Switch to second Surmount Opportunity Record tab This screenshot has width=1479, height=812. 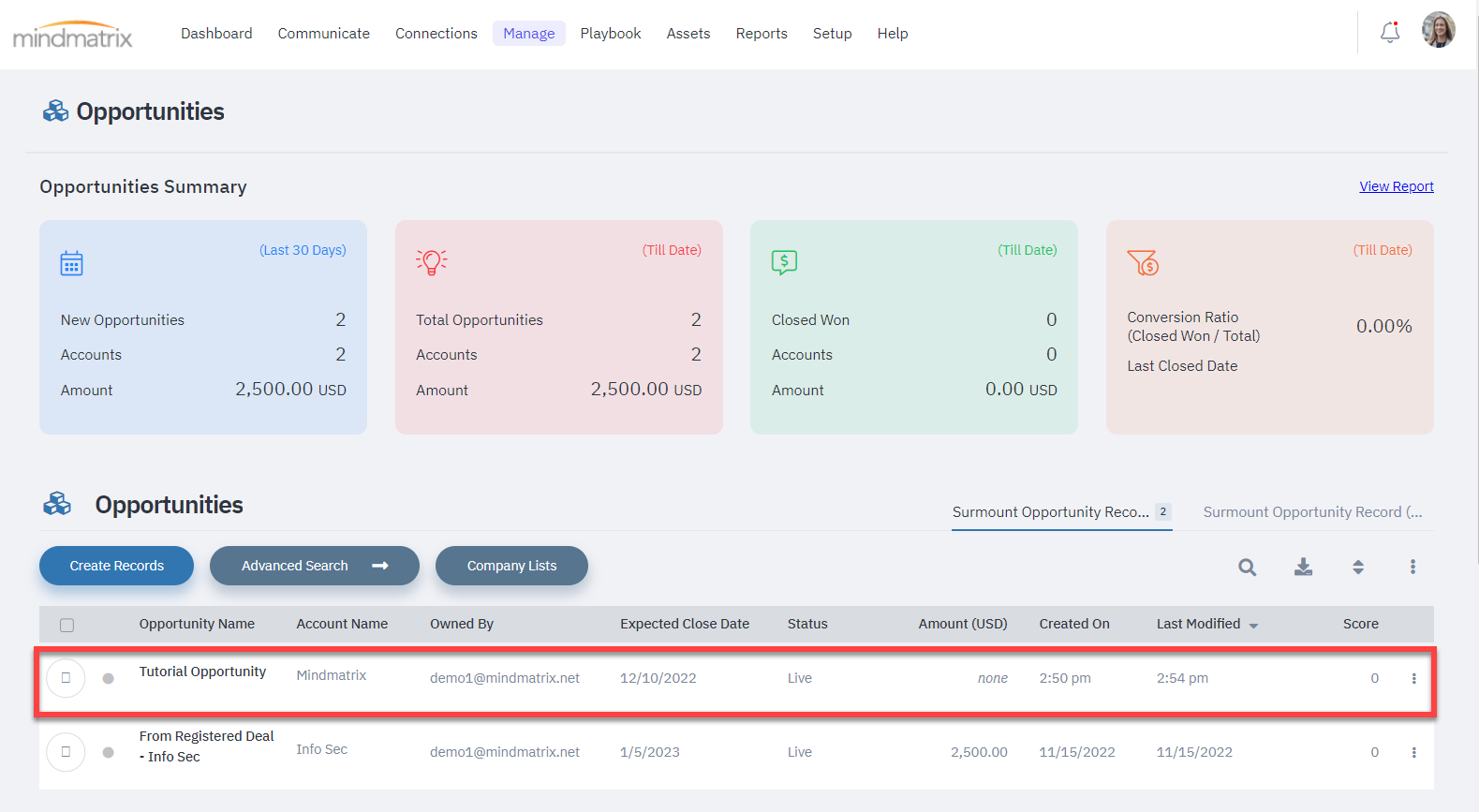coord(1311,512)
